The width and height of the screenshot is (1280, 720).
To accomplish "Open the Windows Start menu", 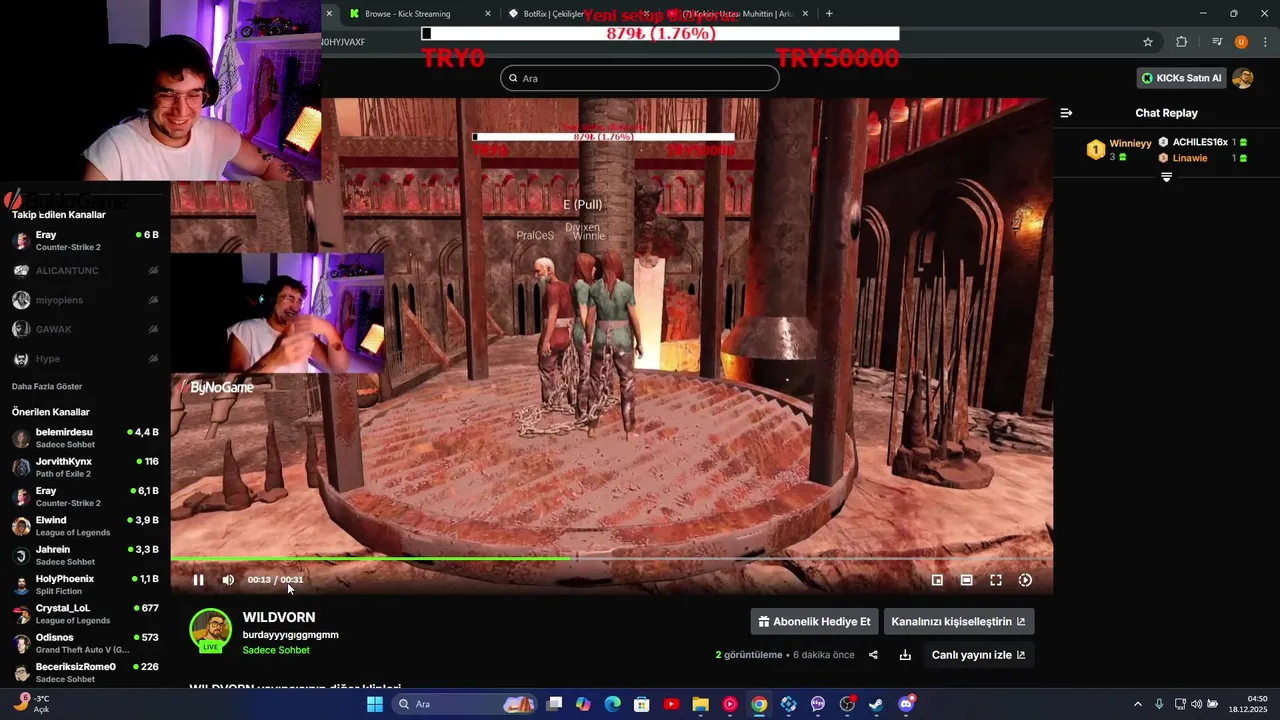I will coord(375,704).
